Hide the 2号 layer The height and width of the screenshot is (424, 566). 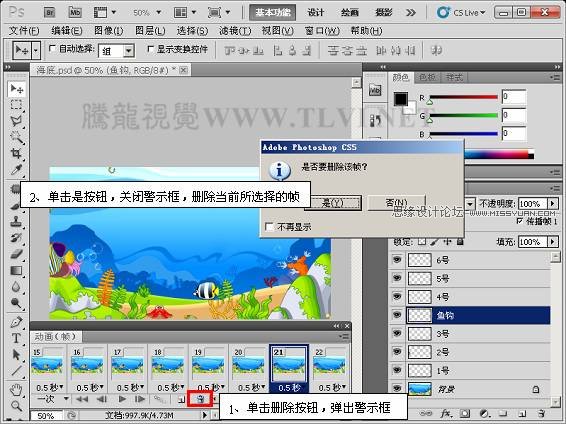397,352
